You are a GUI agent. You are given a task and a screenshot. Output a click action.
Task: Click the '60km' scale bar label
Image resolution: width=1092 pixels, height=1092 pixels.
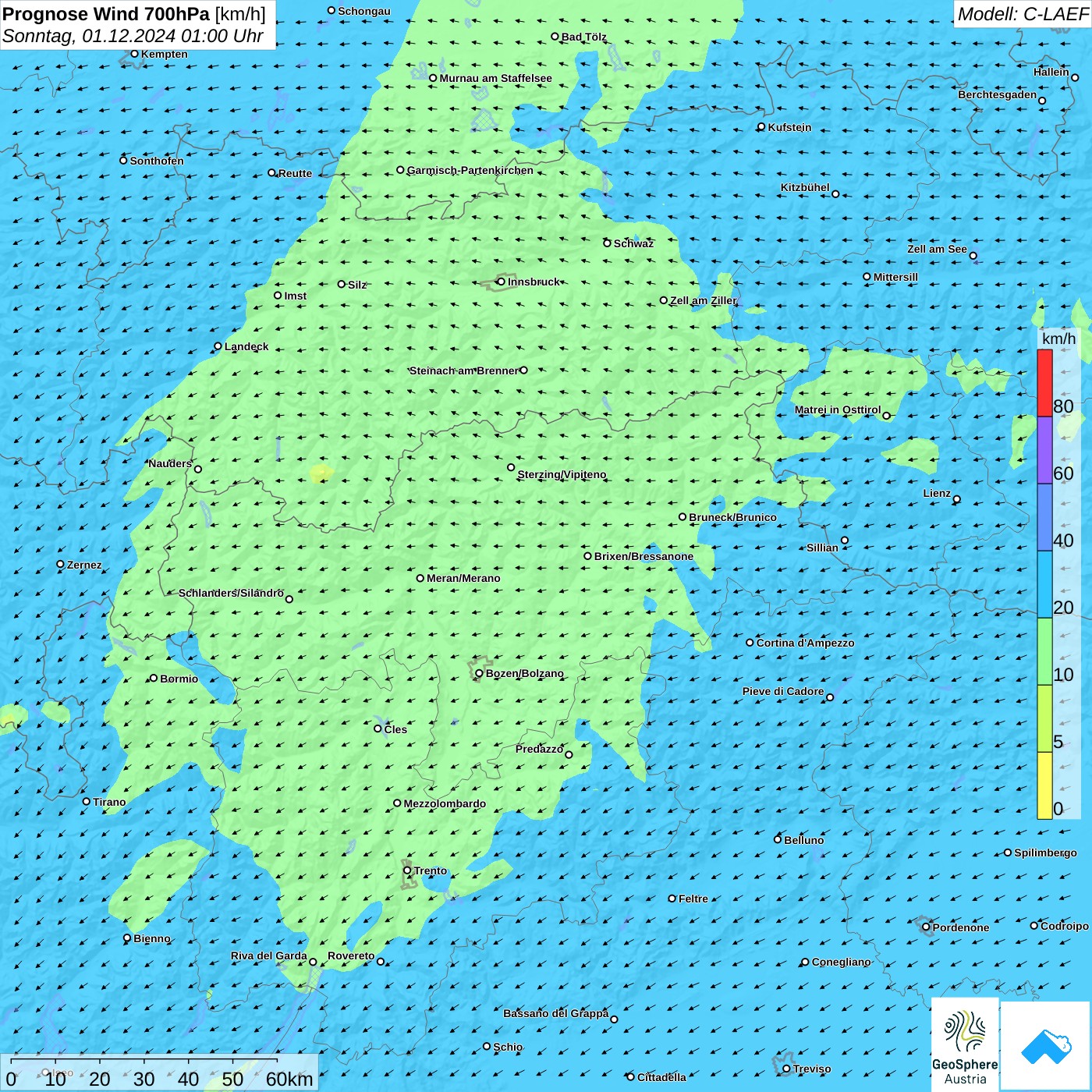[289, 1080]
